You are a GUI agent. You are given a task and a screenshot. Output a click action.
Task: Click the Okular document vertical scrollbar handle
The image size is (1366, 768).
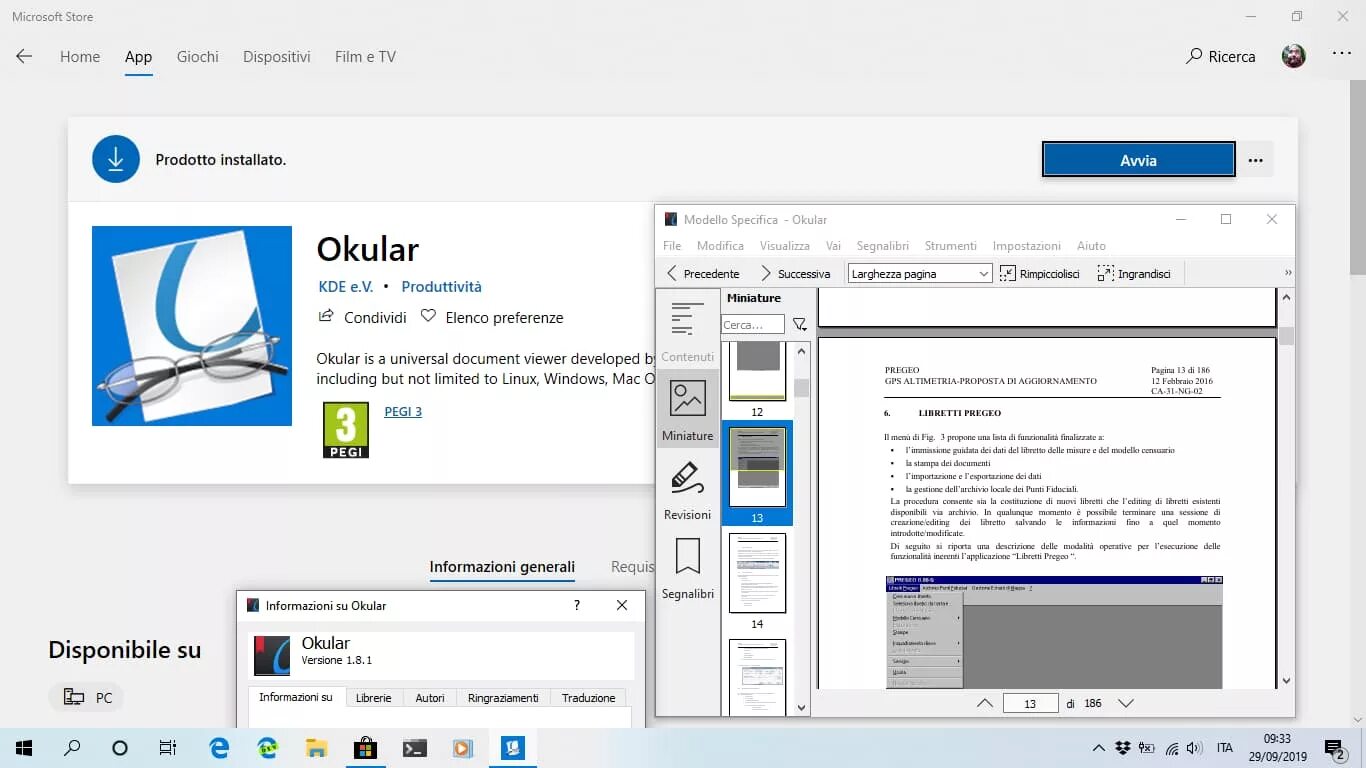[x=1286, y=336]
